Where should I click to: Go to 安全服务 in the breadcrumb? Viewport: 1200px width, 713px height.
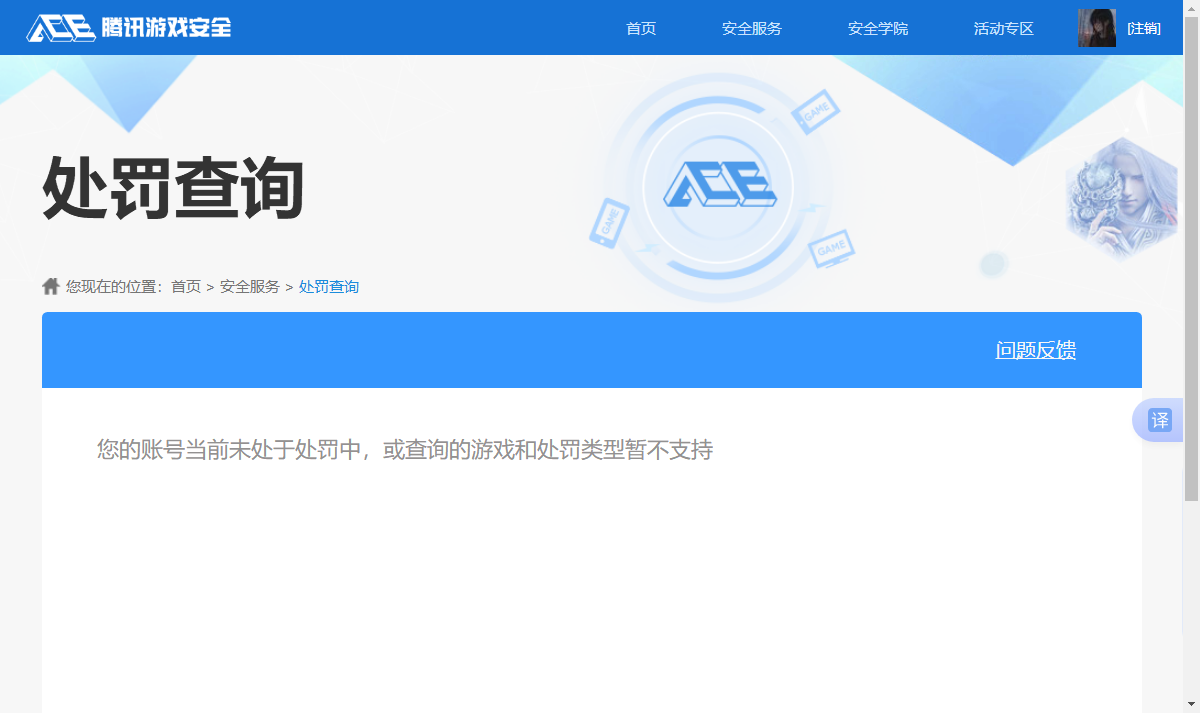coord(250,287)
